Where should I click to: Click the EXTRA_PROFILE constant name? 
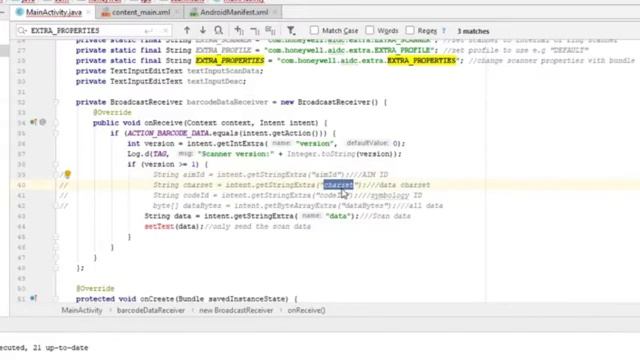click(223, 50)
